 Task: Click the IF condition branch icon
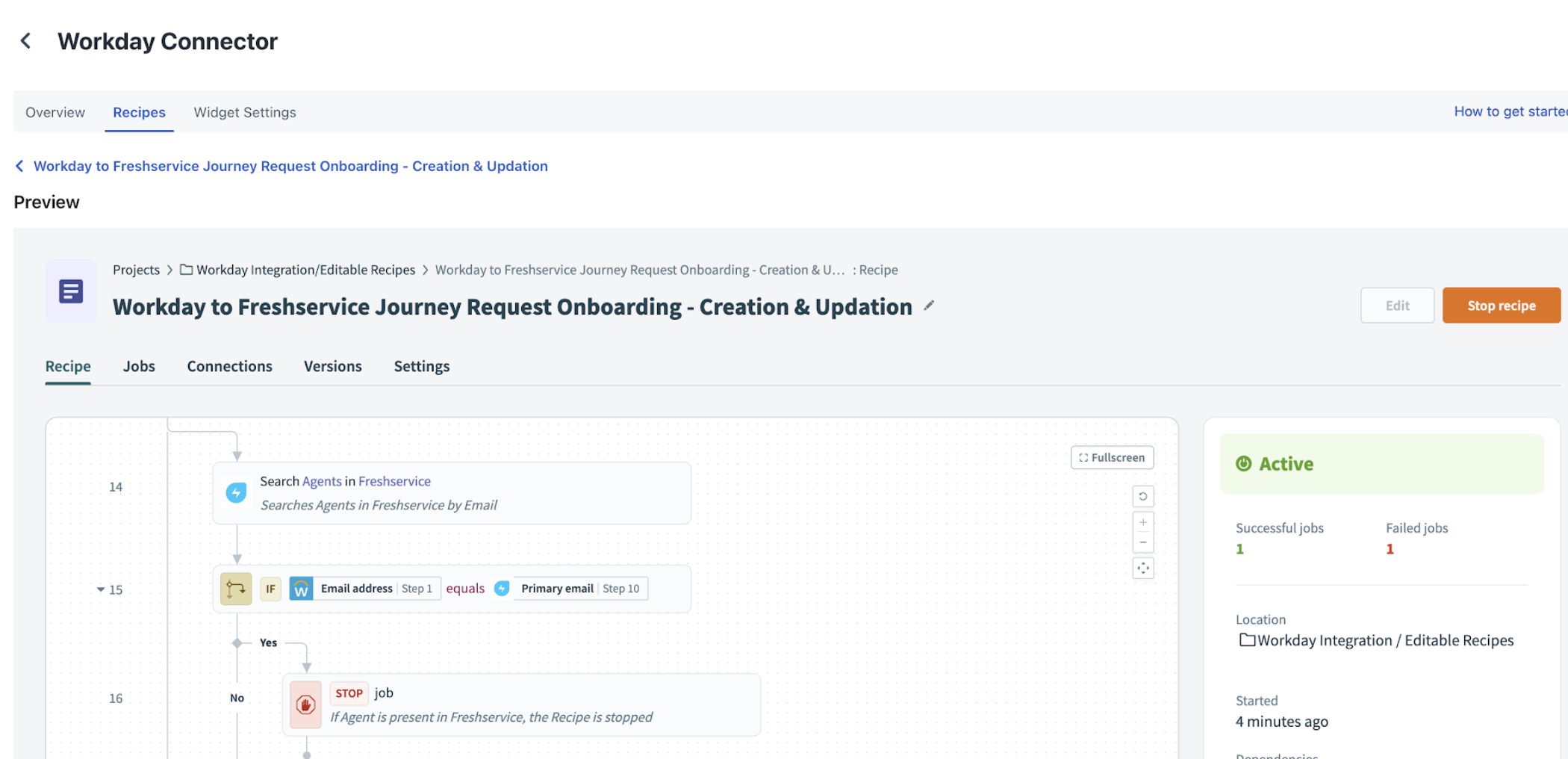pyautogui.click(x=236, y=589)
